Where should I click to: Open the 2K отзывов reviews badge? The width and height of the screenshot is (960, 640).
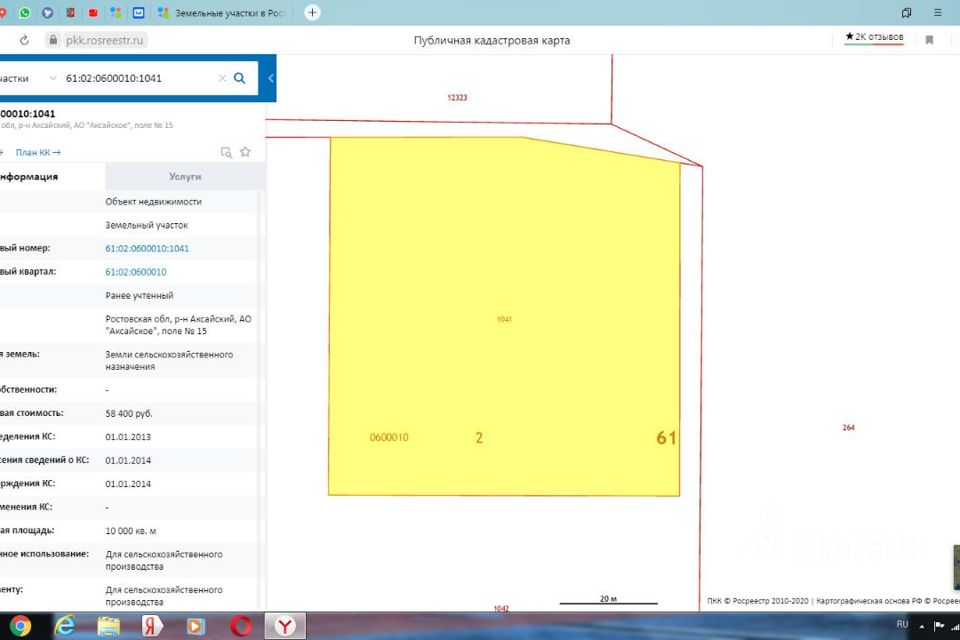pos(874,37)
